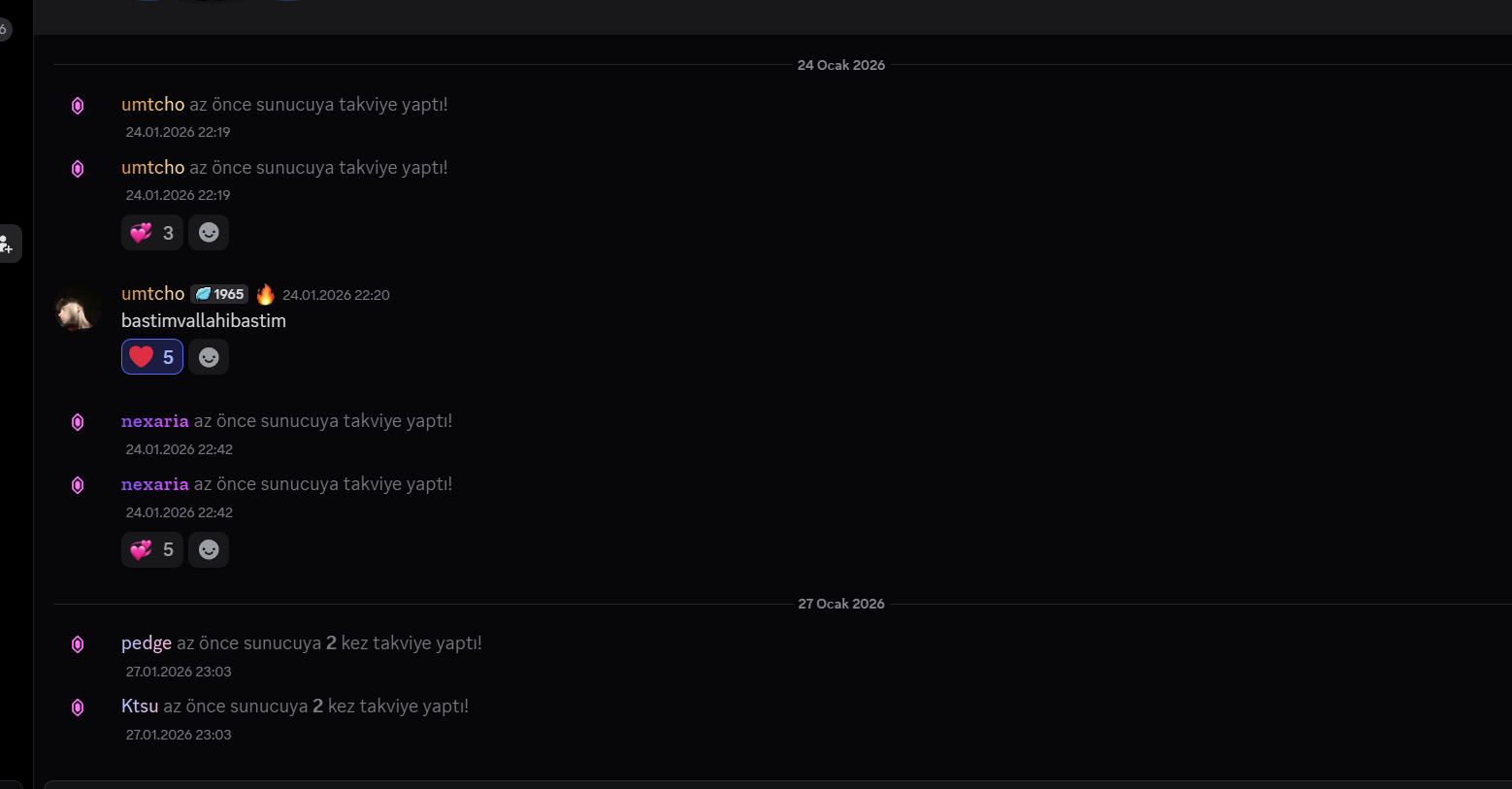Click the 24 Ocak 2026 date divider
The image size is (1512, 789).
click(x=841, y=65)
